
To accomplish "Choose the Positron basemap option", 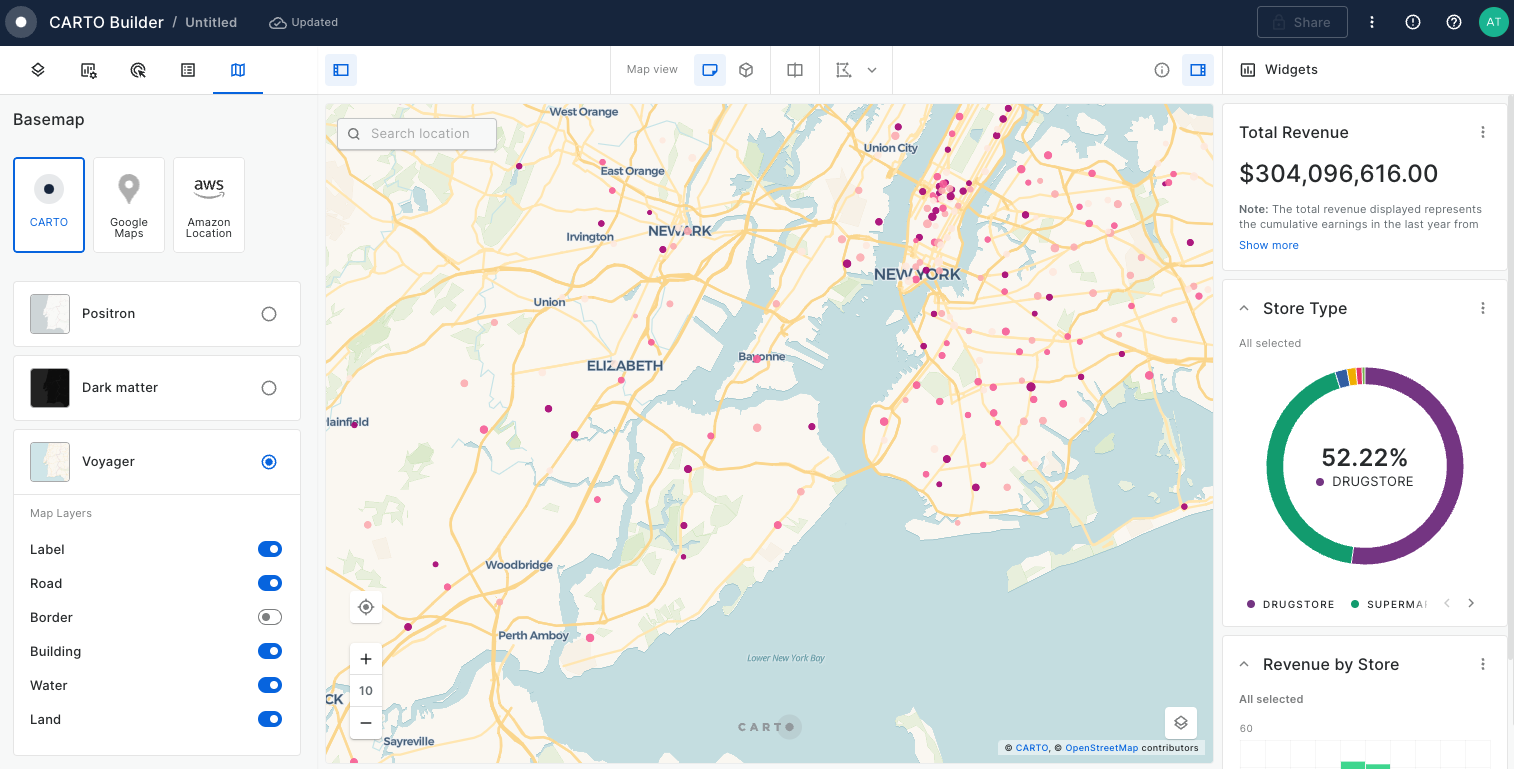I will click(x=269, y=314).
